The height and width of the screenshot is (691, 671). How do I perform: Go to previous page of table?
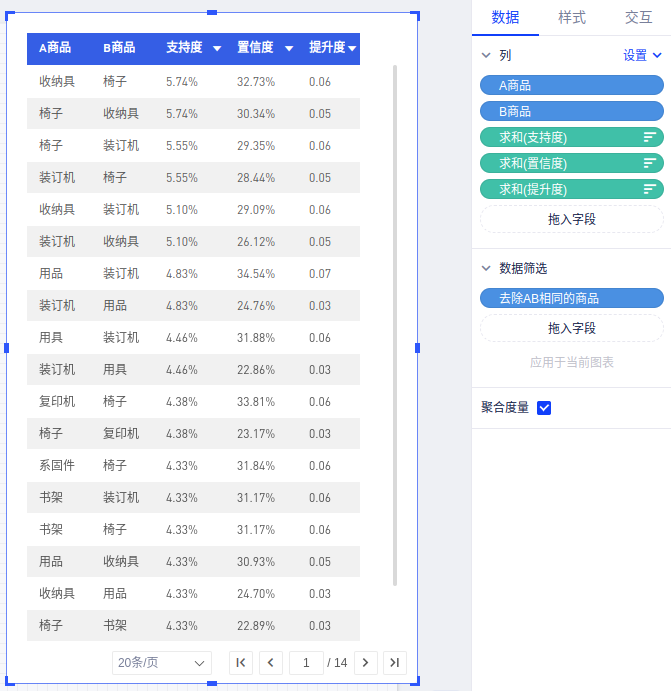click(x=271, y=662)
